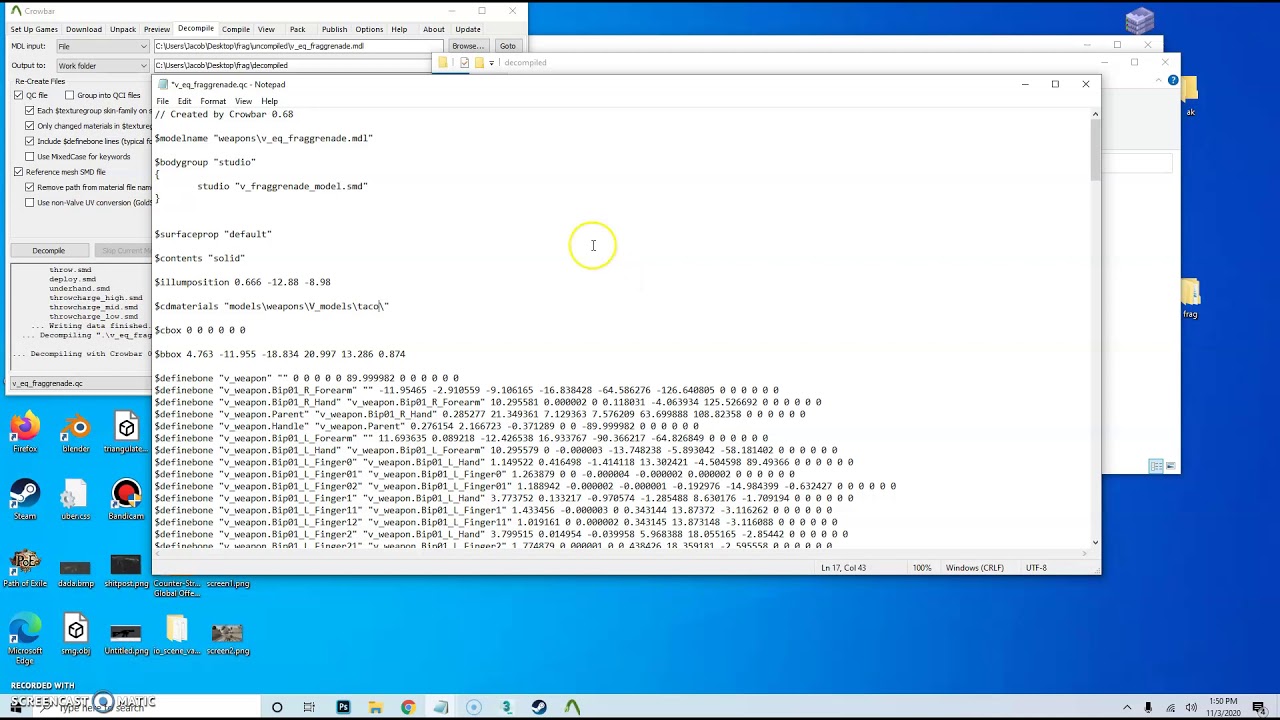The height and width of the screenshot is (720, 1280).
Task: Open the blender desktop shortcut
Action: [76, 434]
